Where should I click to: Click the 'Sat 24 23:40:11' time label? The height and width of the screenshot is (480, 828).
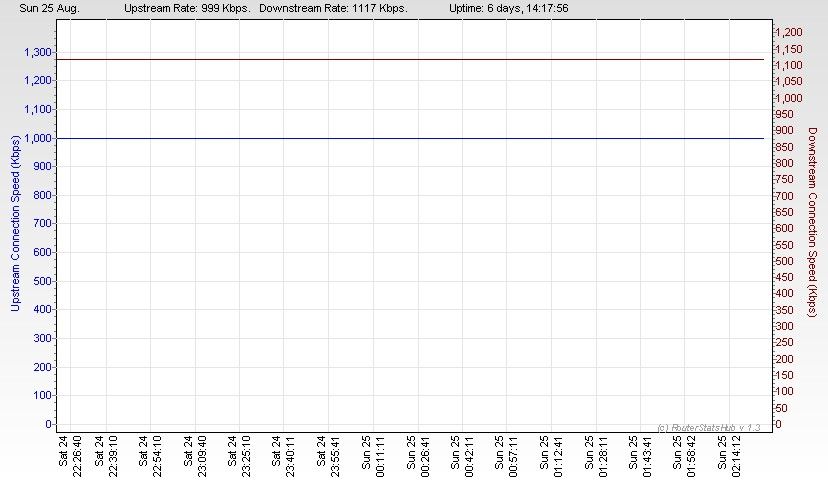[283, 456]
